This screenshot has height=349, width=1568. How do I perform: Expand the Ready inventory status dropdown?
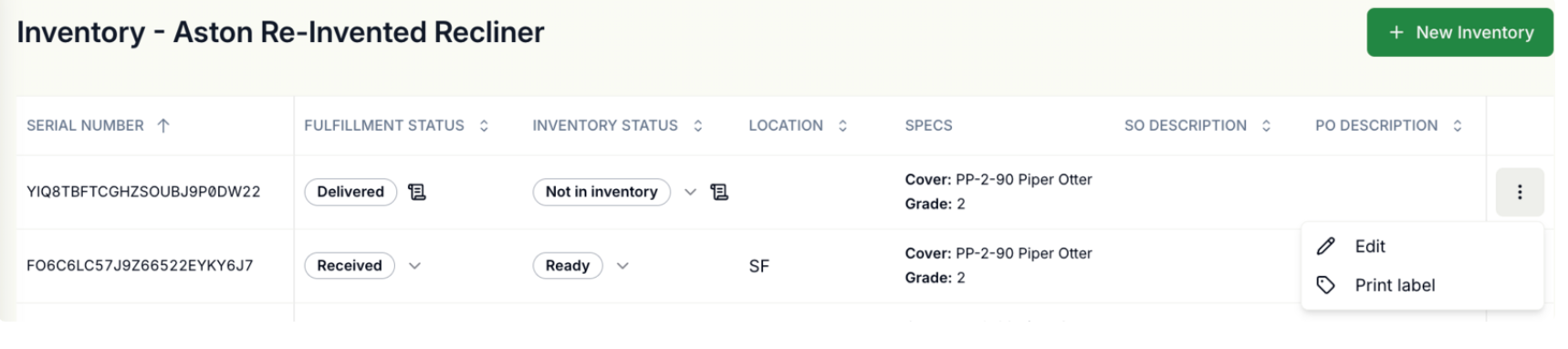622,266
